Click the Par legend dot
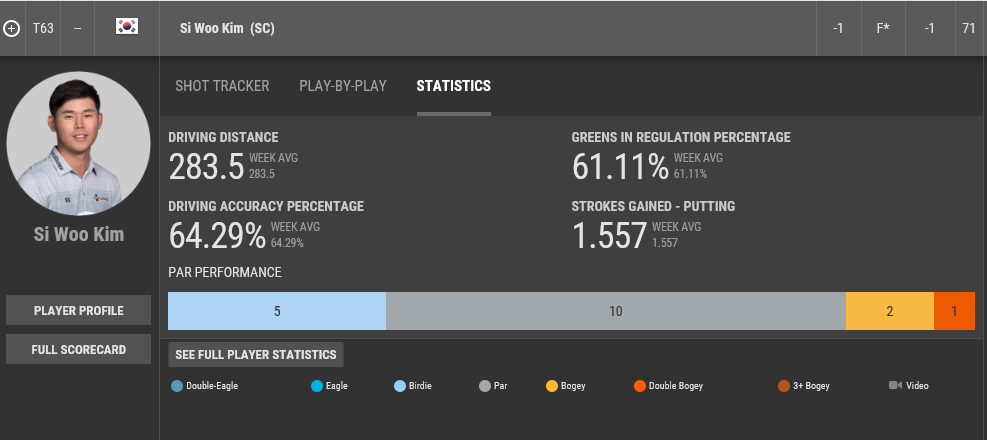 point(485,385)
